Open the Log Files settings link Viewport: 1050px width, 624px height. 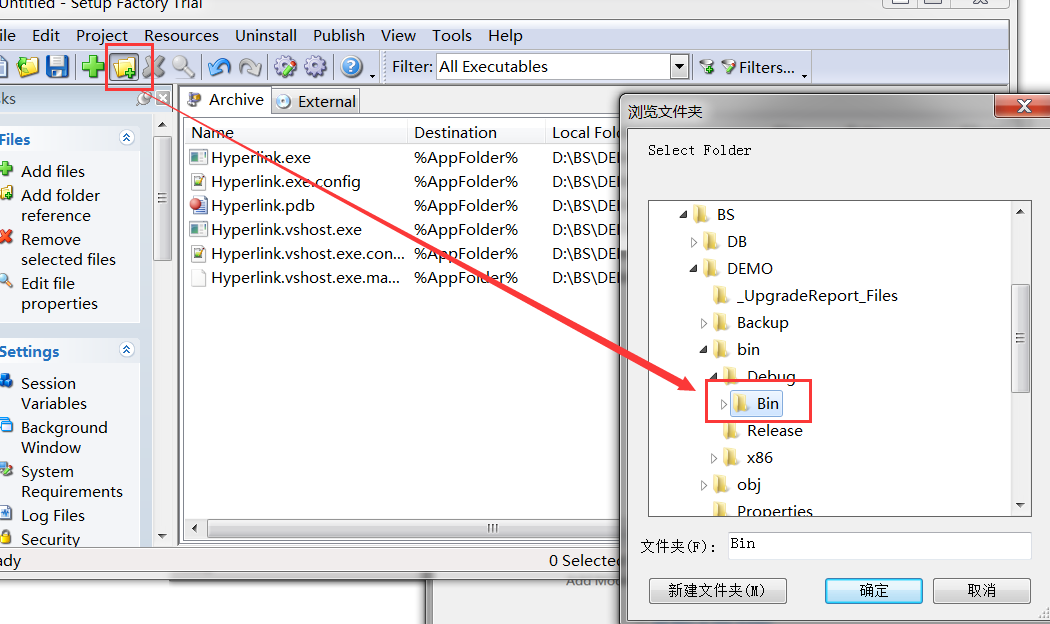click(x=53, y=516)
